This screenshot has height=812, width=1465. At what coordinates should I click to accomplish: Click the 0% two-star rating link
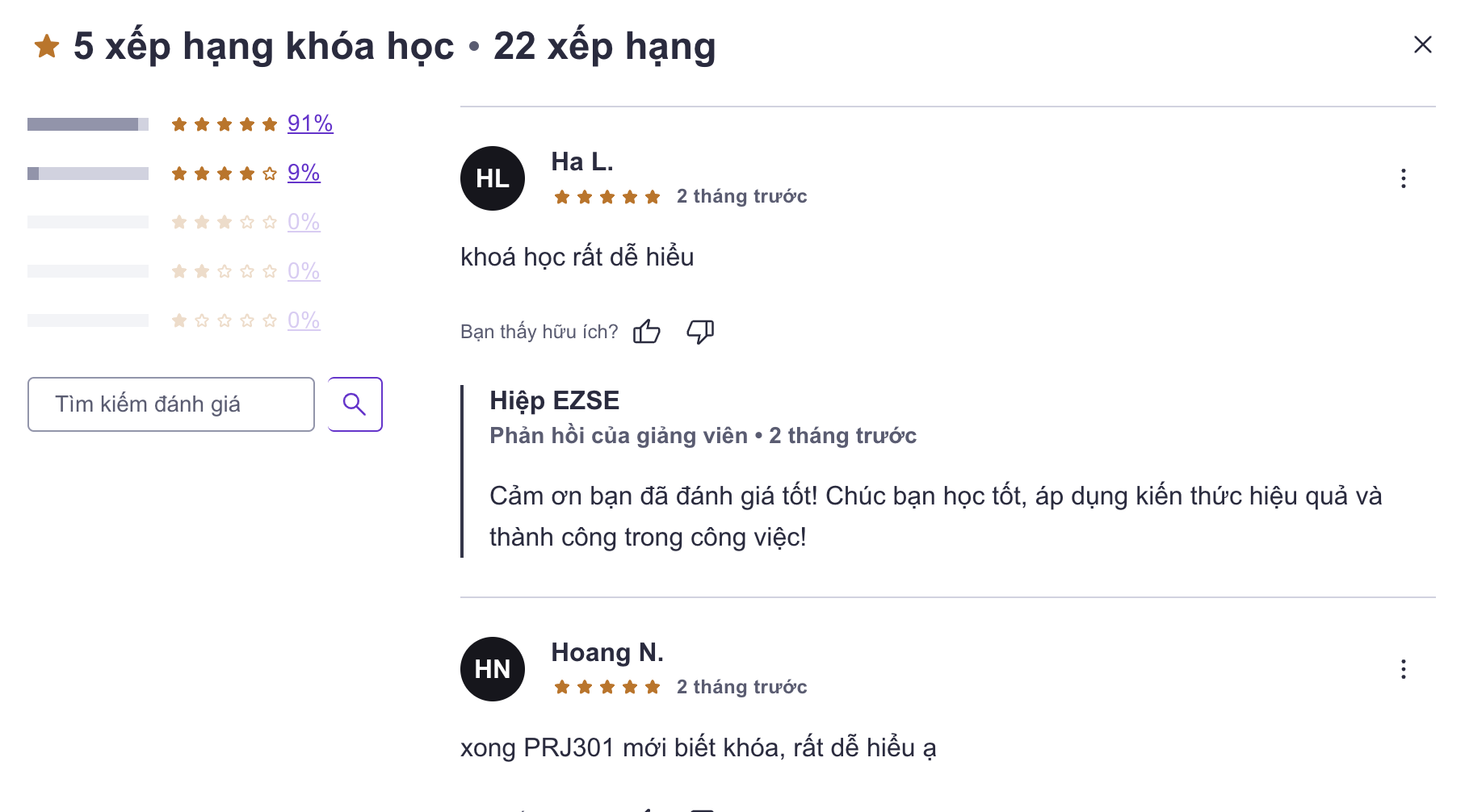[x=304, y=271]
